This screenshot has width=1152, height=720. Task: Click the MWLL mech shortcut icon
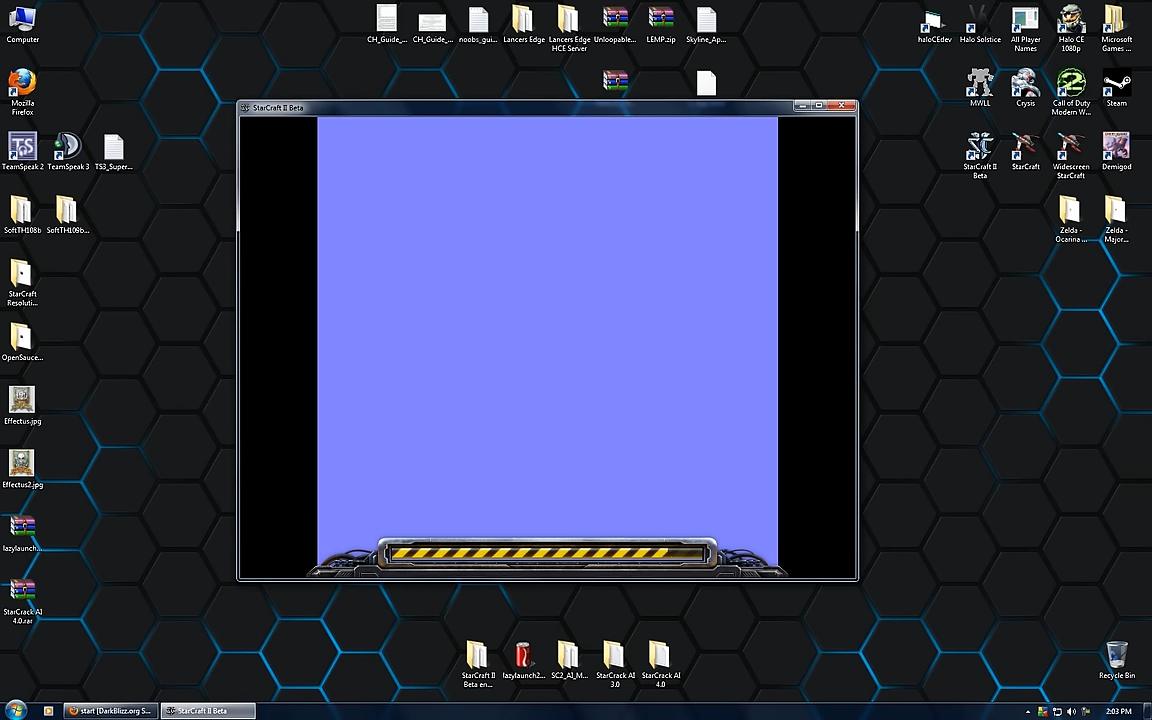pyautogui.click(x=980, y=84)
